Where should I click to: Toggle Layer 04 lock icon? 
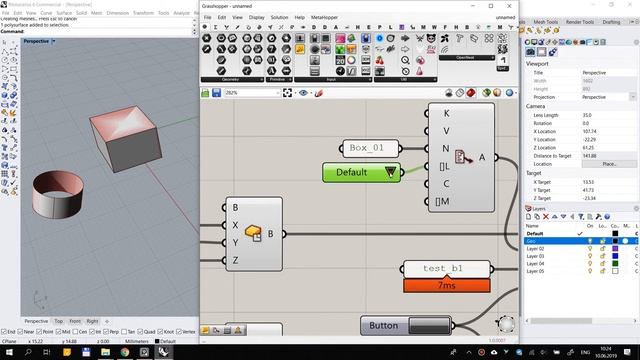point(602,264)
